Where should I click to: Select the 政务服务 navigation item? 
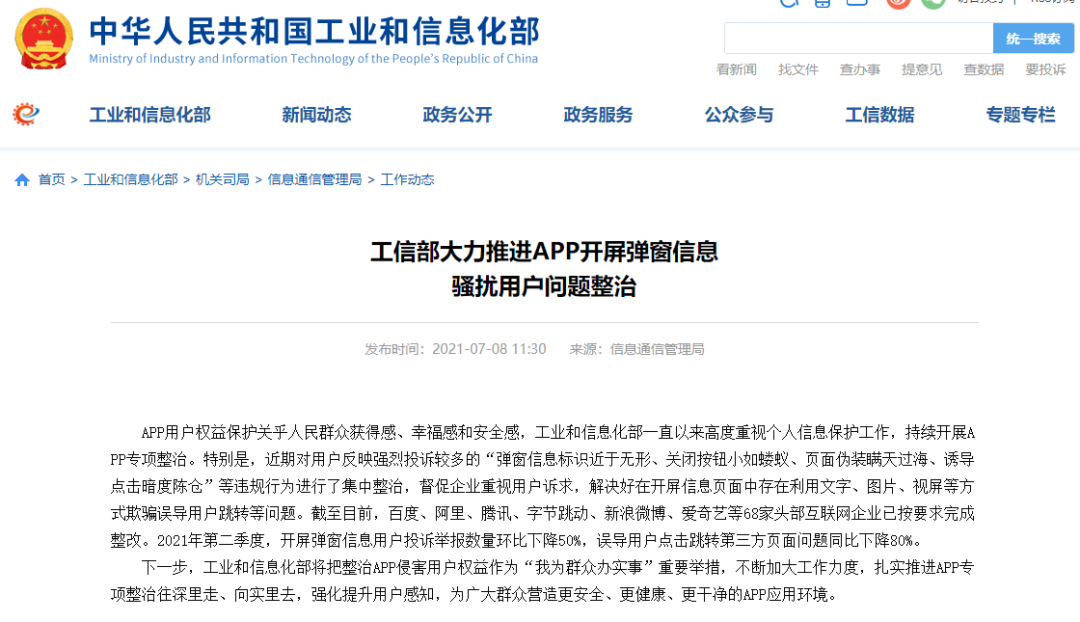coord(598,115)
